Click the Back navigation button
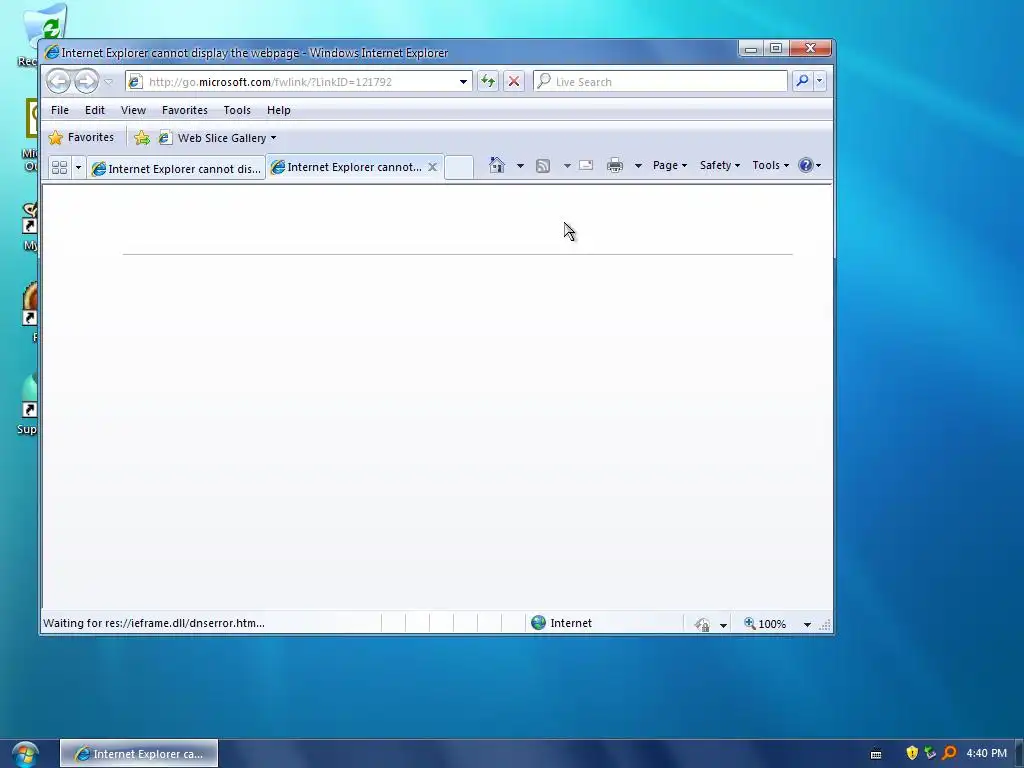1024x768 pixels. coord(59,82)
